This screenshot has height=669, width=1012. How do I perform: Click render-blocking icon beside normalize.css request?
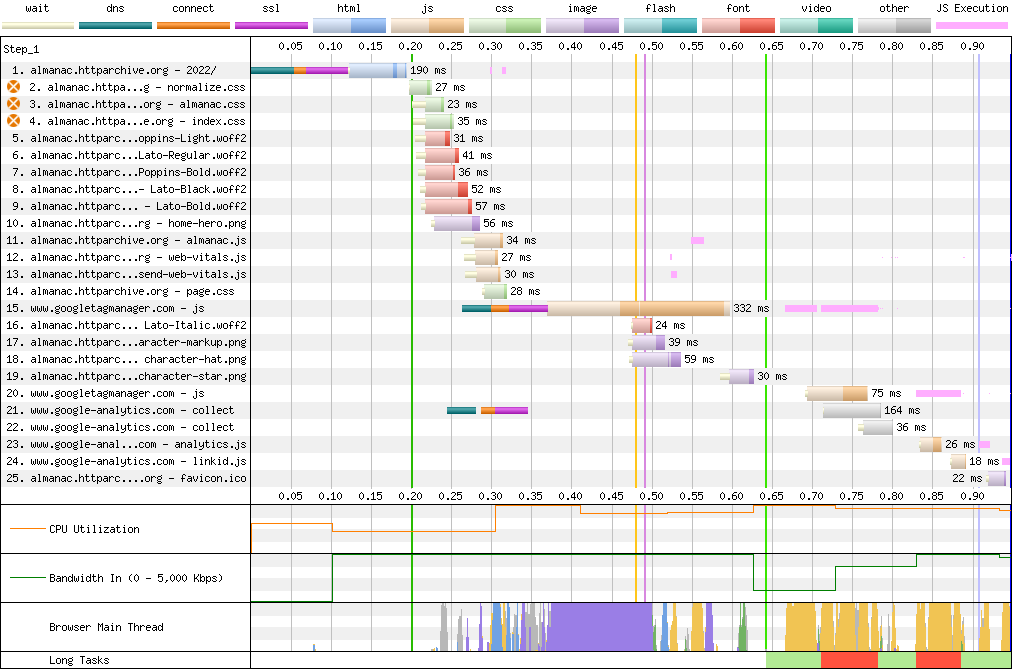pos(14,87)
